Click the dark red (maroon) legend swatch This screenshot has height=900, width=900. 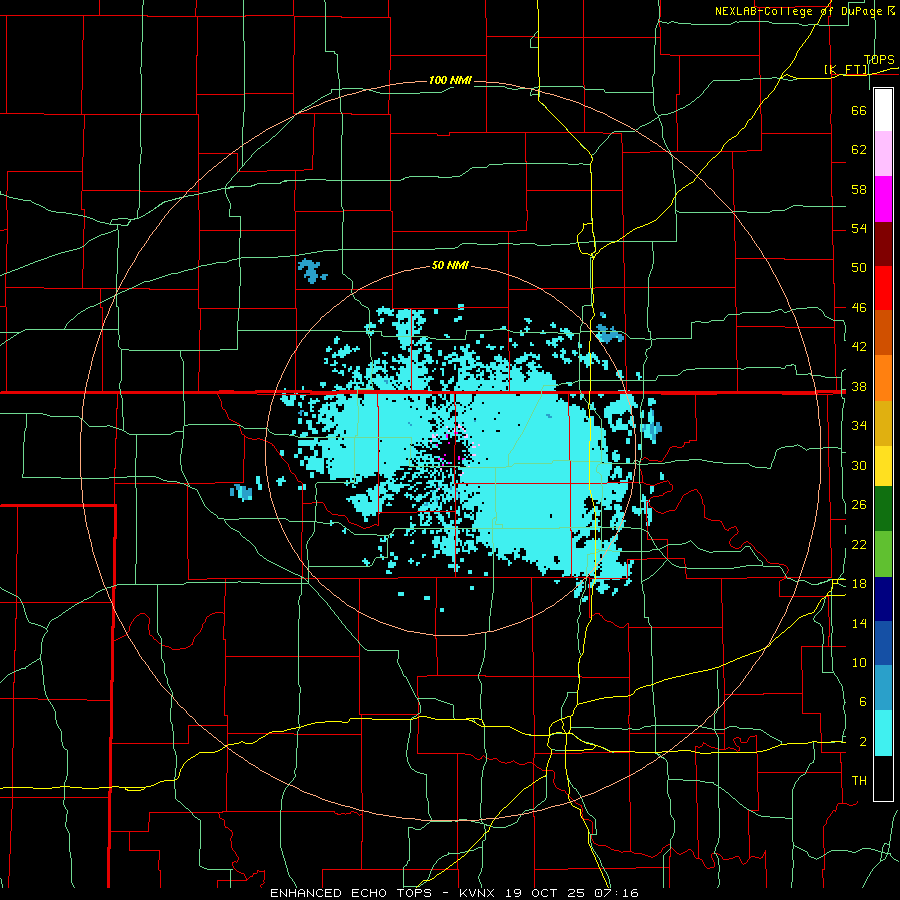point(883,243)
